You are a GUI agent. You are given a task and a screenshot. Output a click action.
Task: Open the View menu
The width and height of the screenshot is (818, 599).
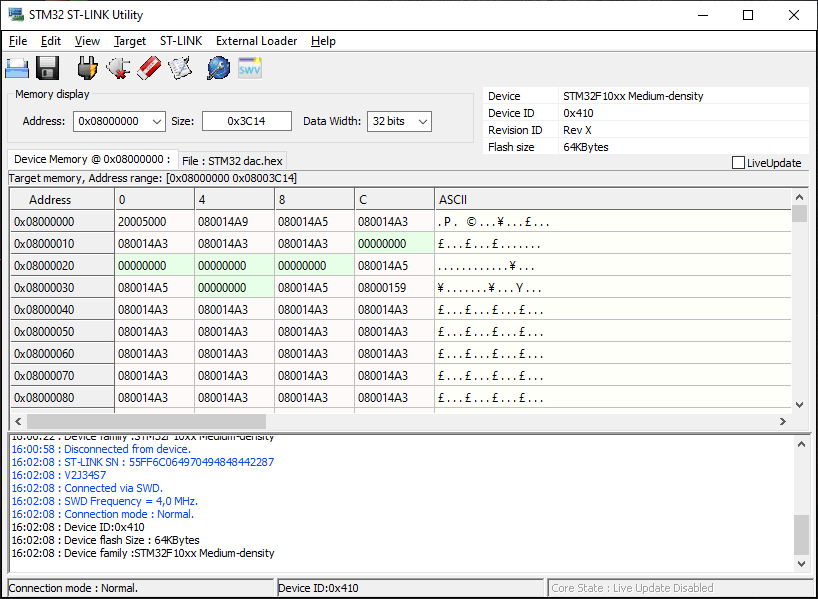[x=87, y=41]
